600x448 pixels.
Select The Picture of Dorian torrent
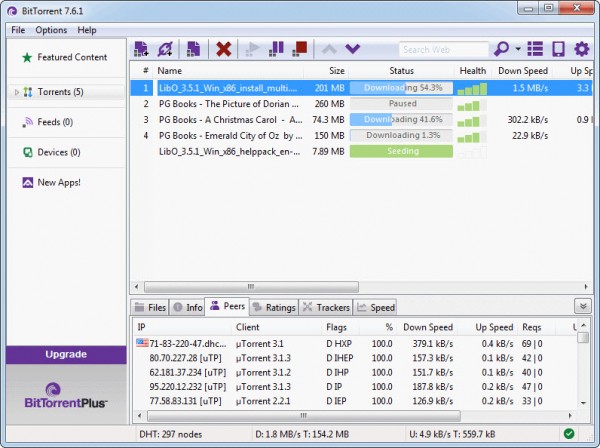(361, 104)
